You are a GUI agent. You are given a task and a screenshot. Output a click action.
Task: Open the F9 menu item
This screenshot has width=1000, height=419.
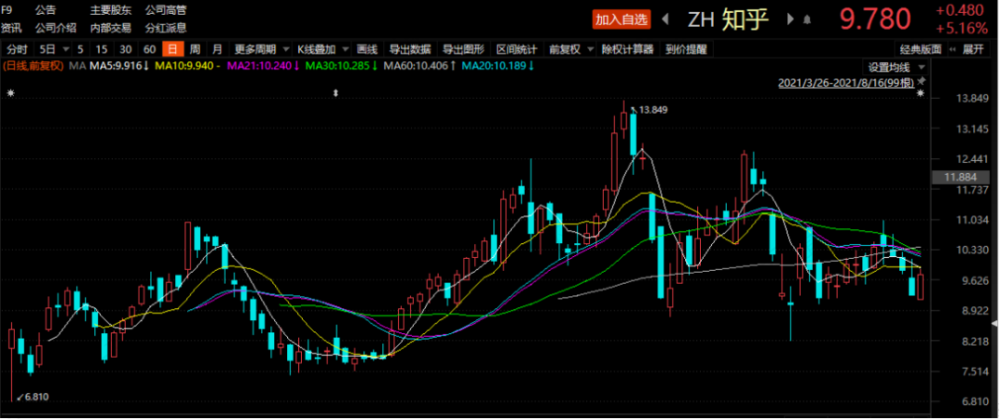7,10
